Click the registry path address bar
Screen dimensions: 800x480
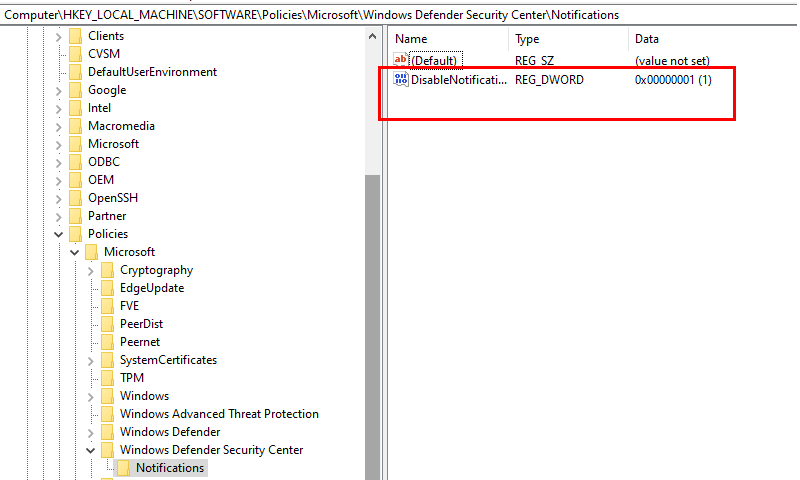(399, 15)
